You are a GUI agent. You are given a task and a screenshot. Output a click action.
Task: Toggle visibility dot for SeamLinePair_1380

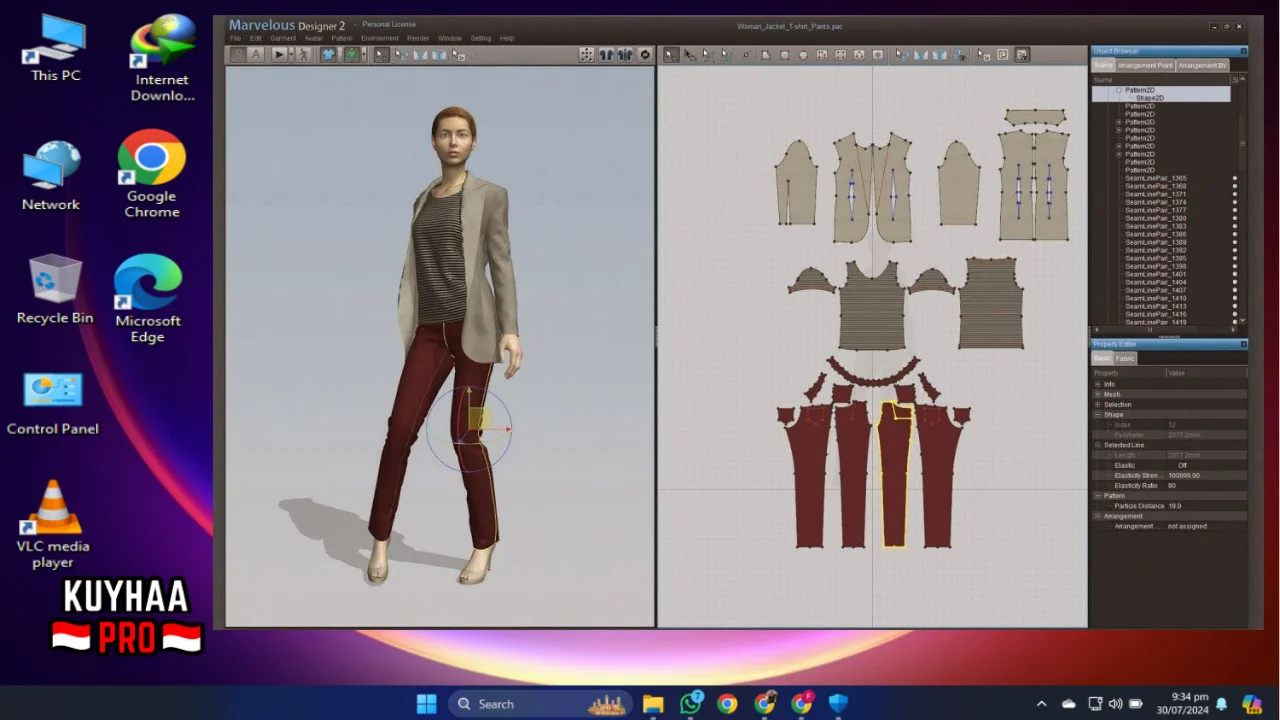coord(1234,218)
